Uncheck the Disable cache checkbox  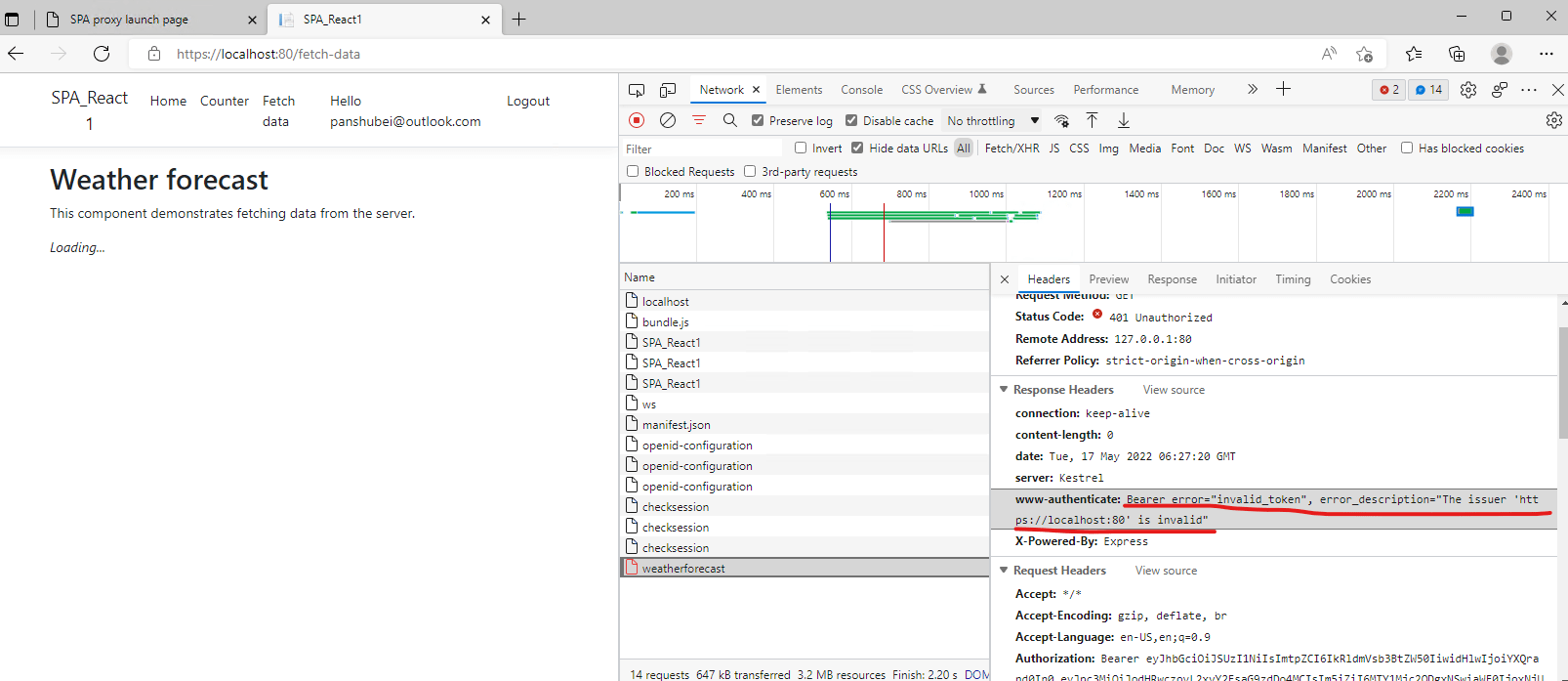click(x=851, y=120)
